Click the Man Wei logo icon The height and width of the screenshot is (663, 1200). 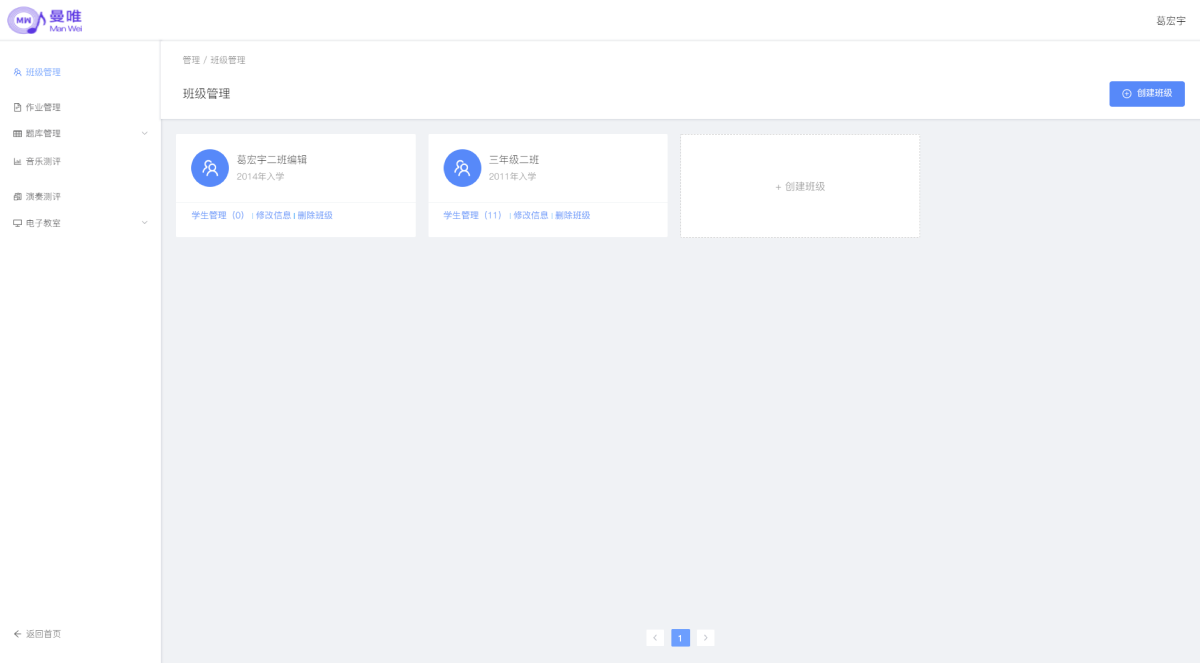pos(25,20)
